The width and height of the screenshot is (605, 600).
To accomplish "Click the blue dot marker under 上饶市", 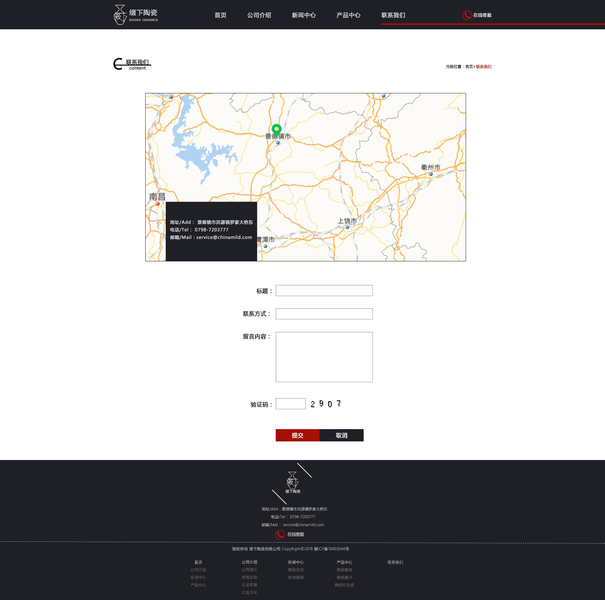I will [347, 227].
